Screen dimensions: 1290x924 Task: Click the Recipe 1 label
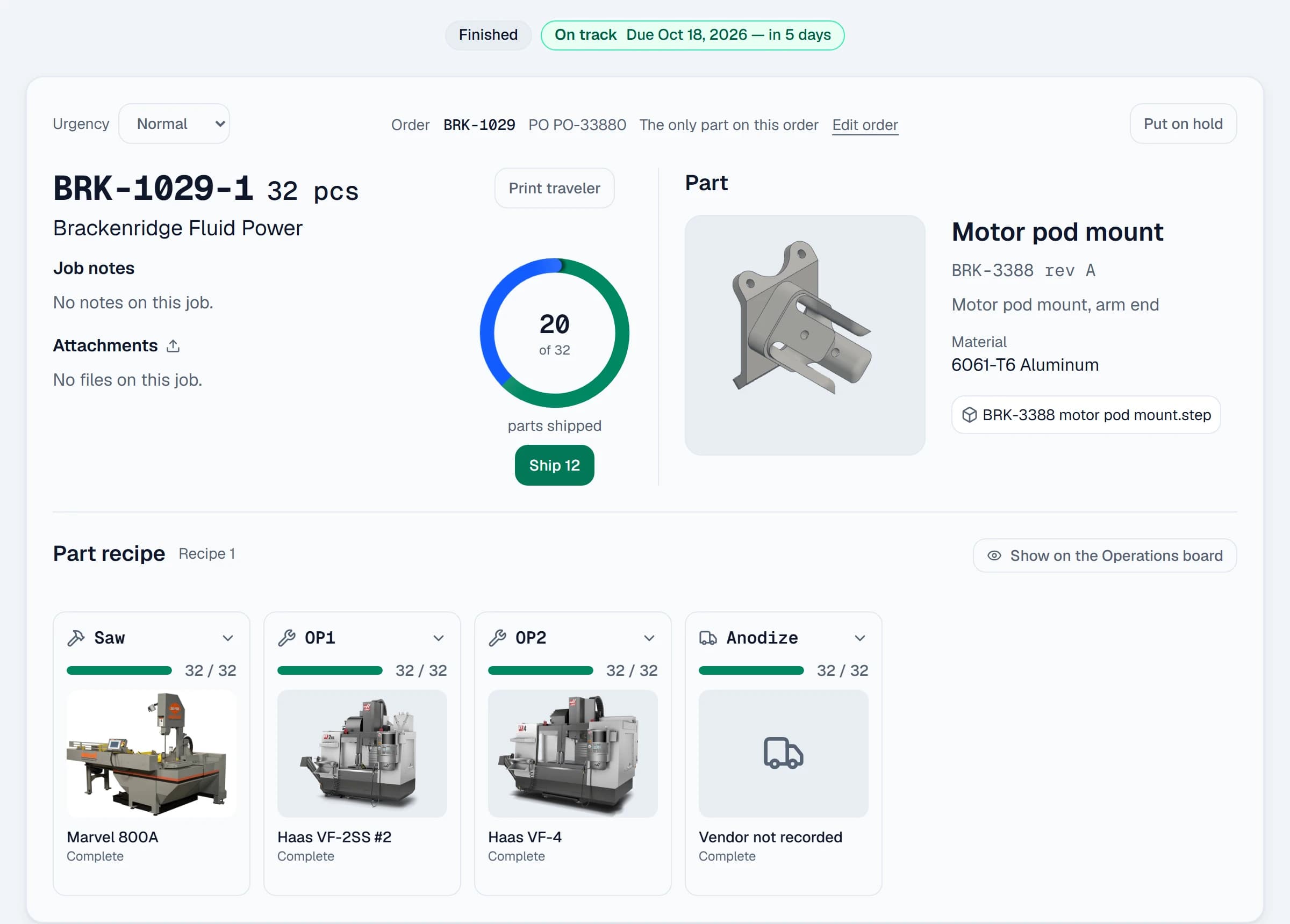(206, 554)
